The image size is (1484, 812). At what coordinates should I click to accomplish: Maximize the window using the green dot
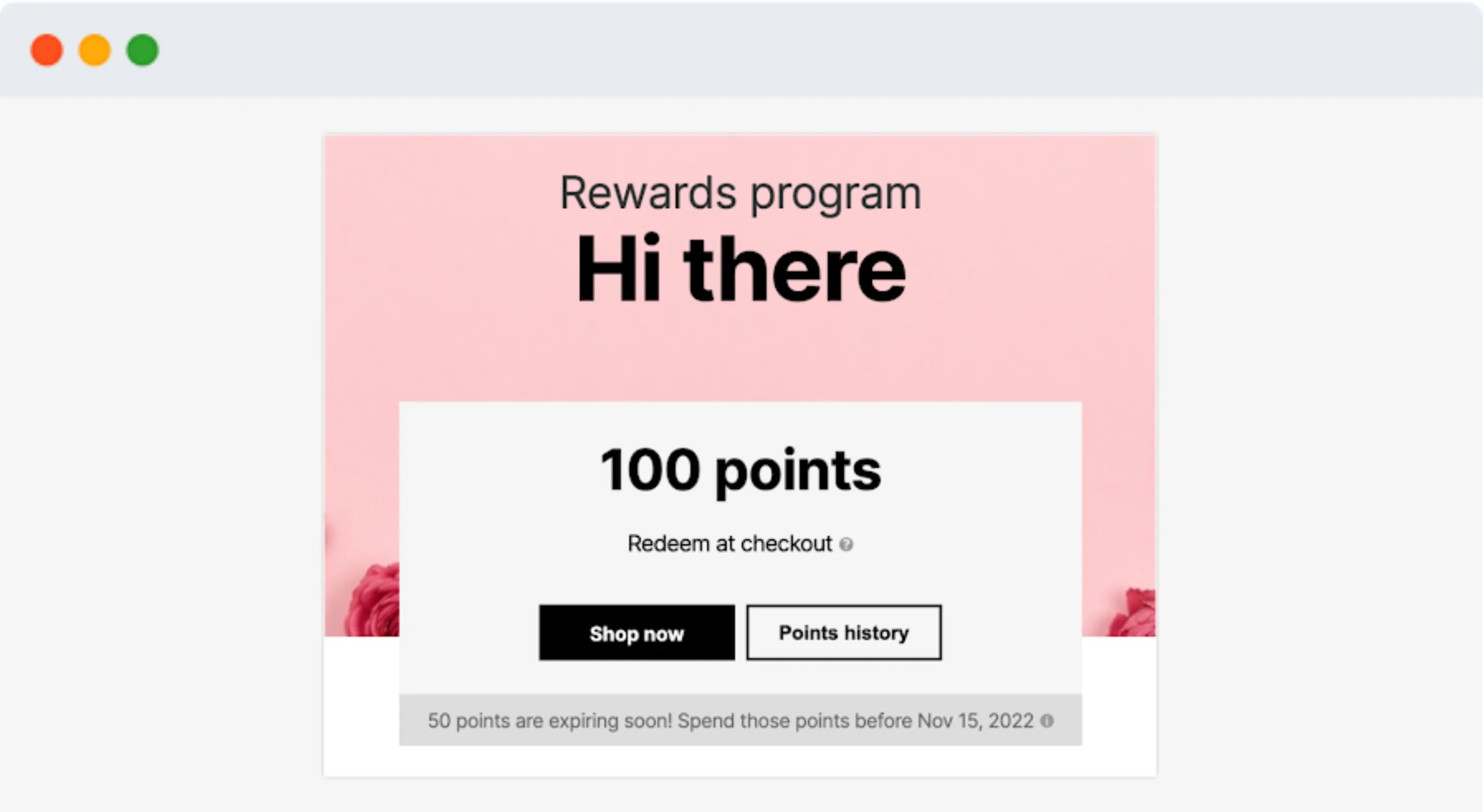(x=142, y=50)
